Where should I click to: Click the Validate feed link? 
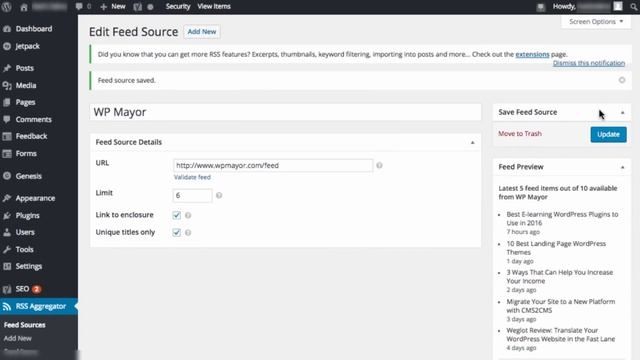point(192,177)
